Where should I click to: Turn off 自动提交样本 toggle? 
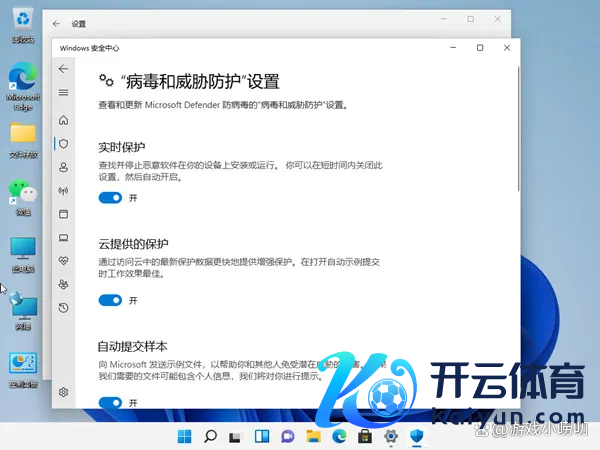pos(110,402)
